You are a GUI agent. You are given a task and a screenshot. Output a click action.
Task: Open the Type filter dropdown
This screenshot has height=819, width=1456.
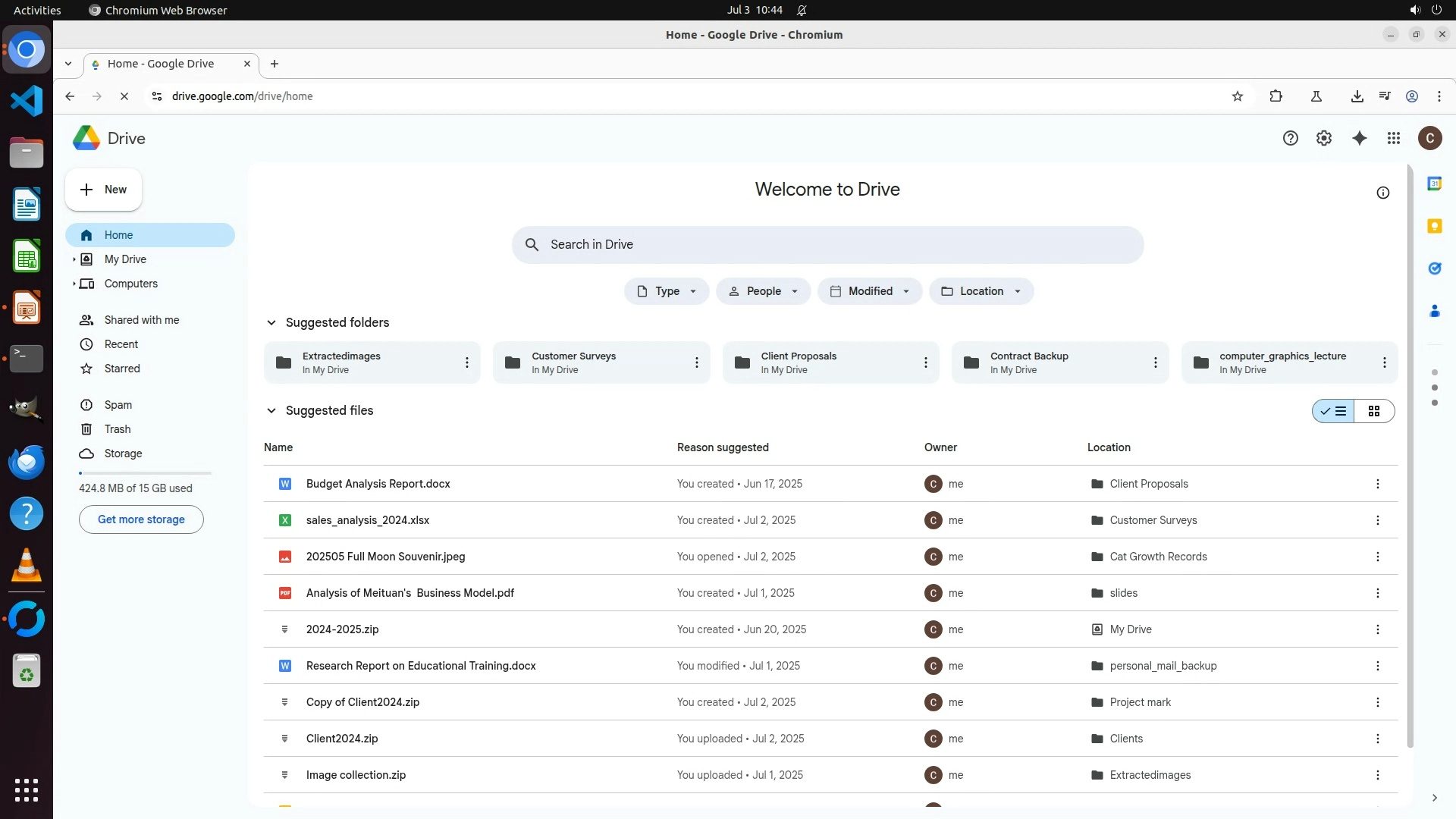666,291
